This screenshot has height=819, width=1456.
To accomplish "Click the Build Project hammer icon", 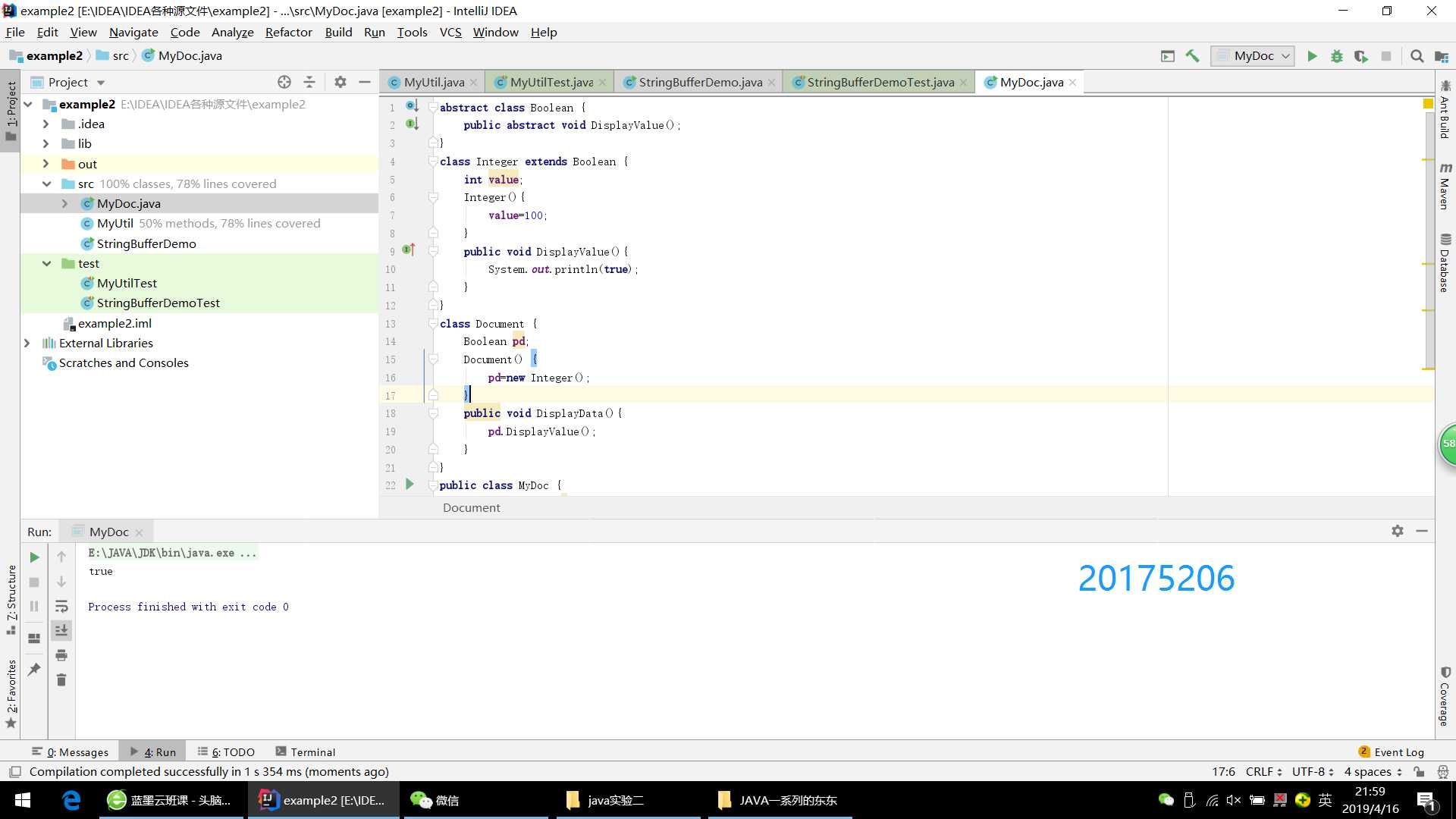I will click(1192, 56).
